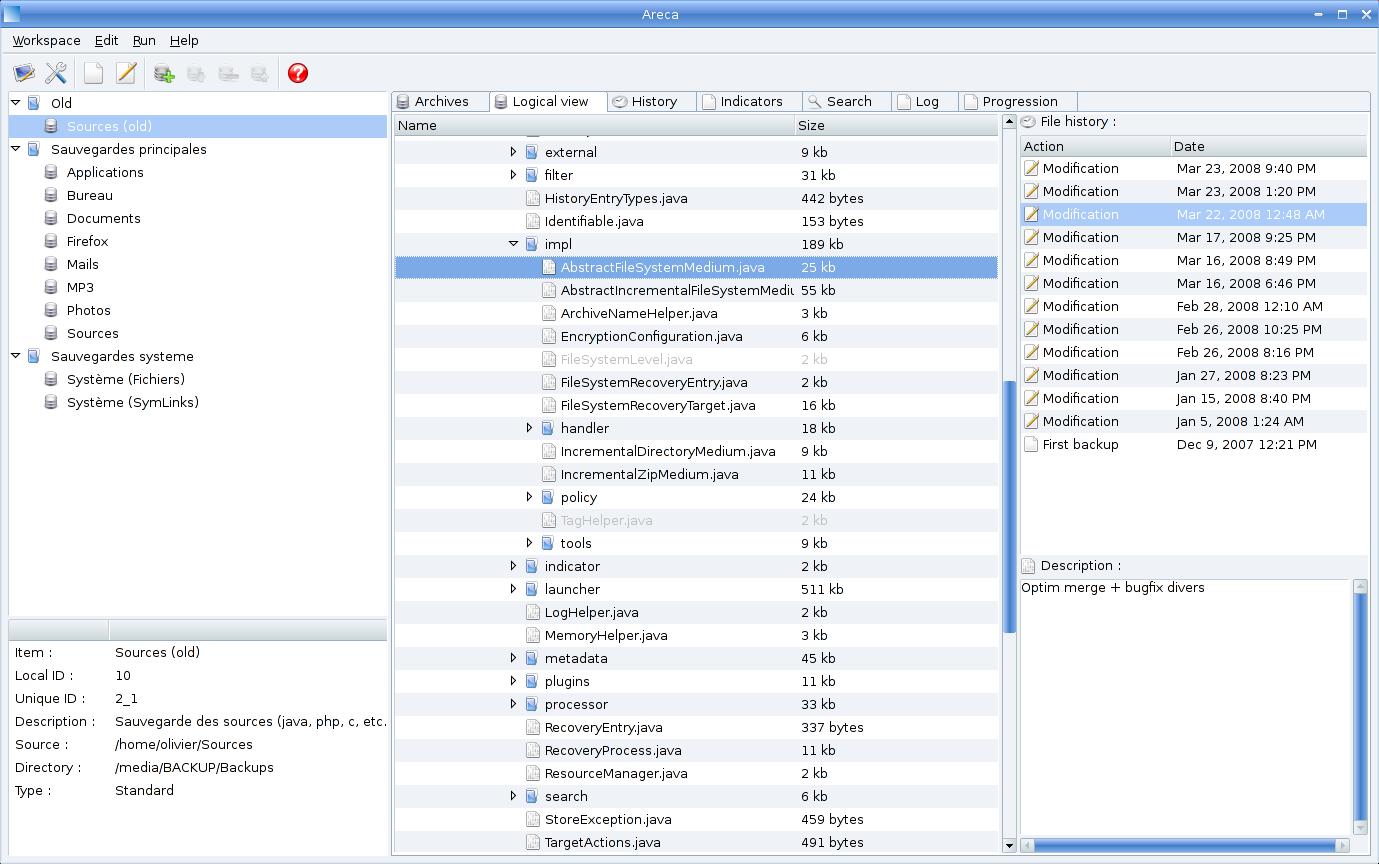Switch to the History tab
1379x864 pixels.
tap(651, 101)
